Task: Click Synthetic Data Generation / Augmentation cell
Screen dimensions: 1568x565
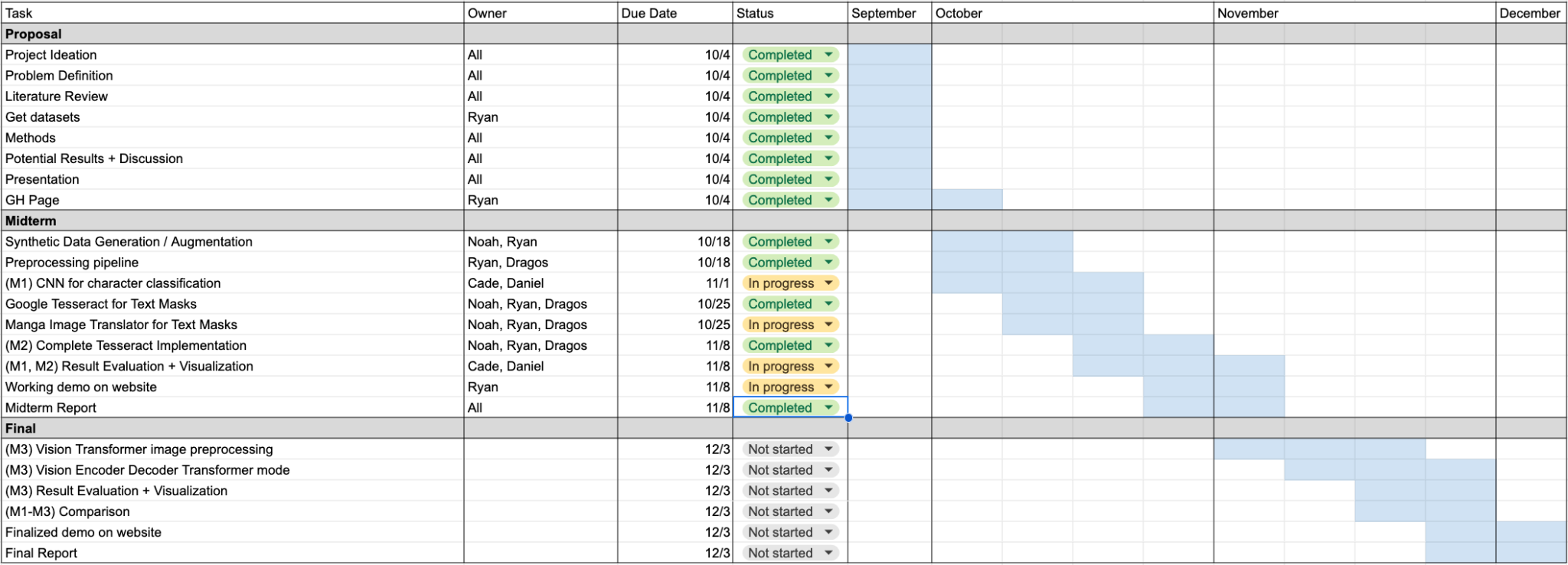Action: pyautogui.click(x=233, y=241)
